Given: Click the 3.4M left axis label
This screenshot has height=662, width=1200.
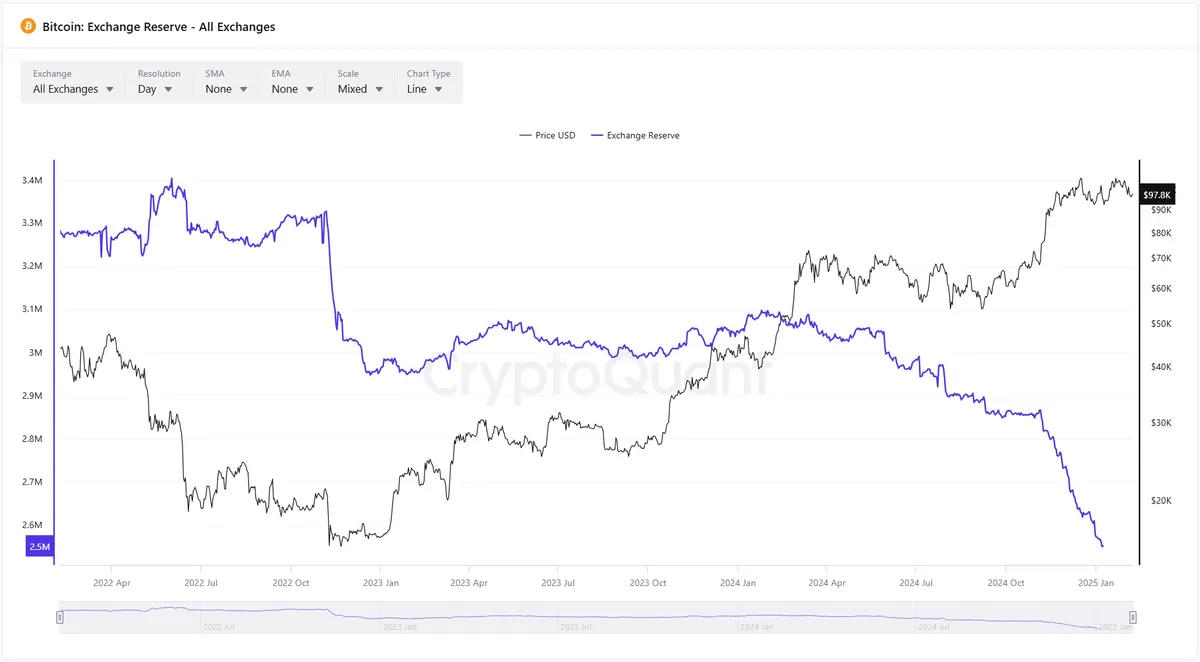Looking at the screenshot, I should point(31,180).
